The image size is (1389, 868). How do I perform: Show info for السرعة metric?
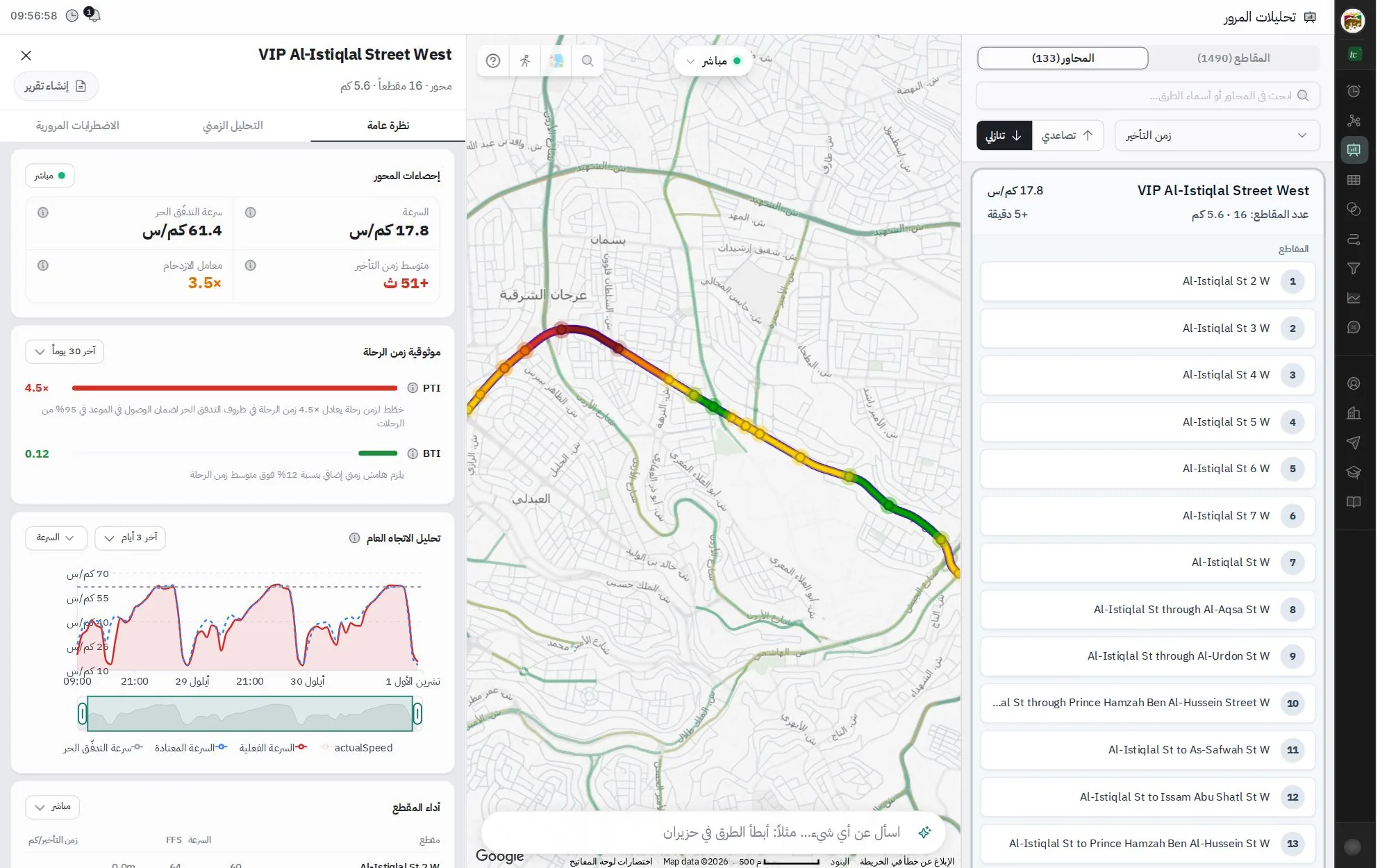(251, 212)
